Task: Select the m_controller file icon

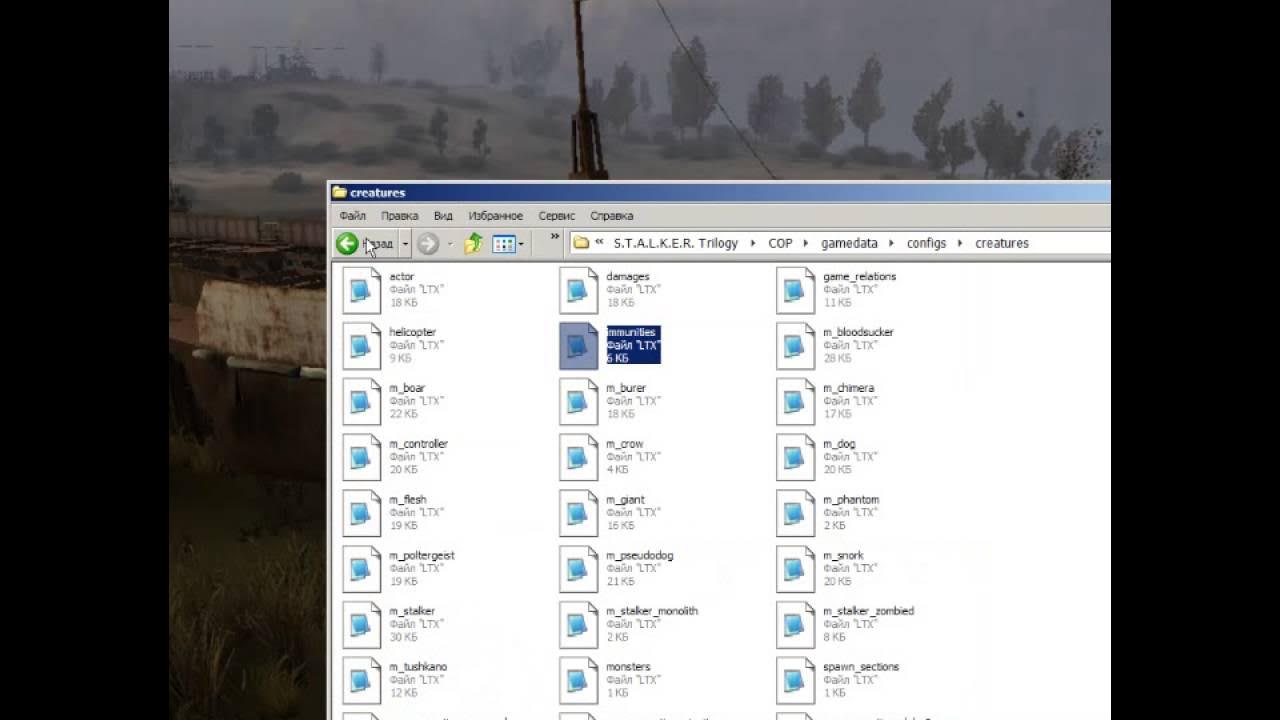Action: coord(361,458)
